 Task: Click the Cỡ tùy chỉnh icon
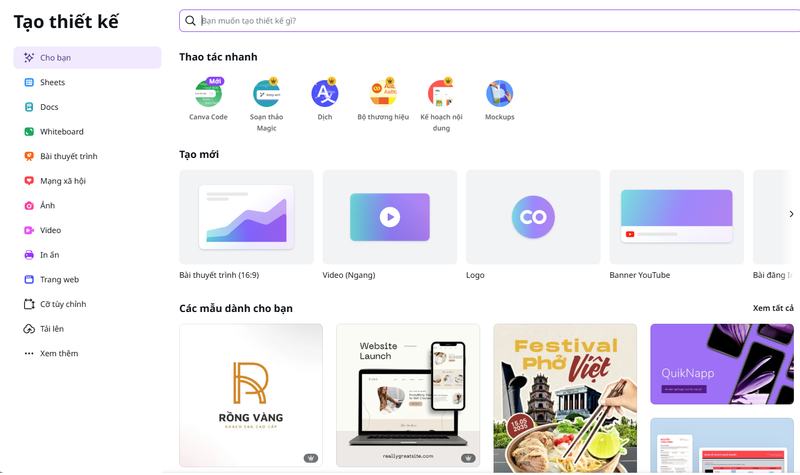(29, 304)
